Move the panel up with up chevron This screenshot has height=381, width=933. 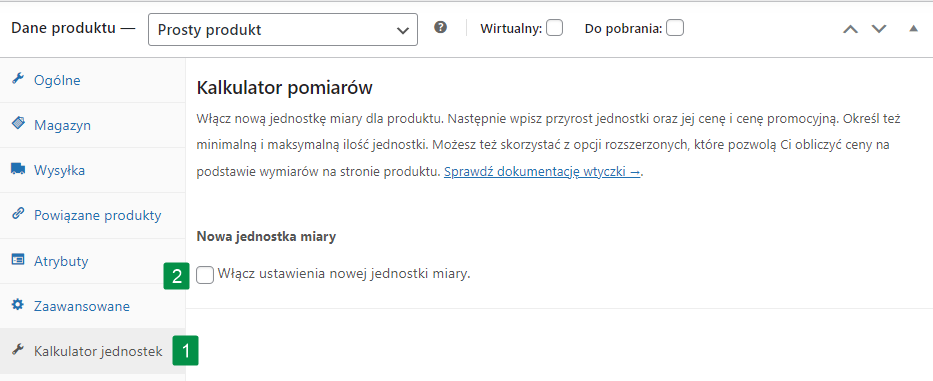coord(850,29)
